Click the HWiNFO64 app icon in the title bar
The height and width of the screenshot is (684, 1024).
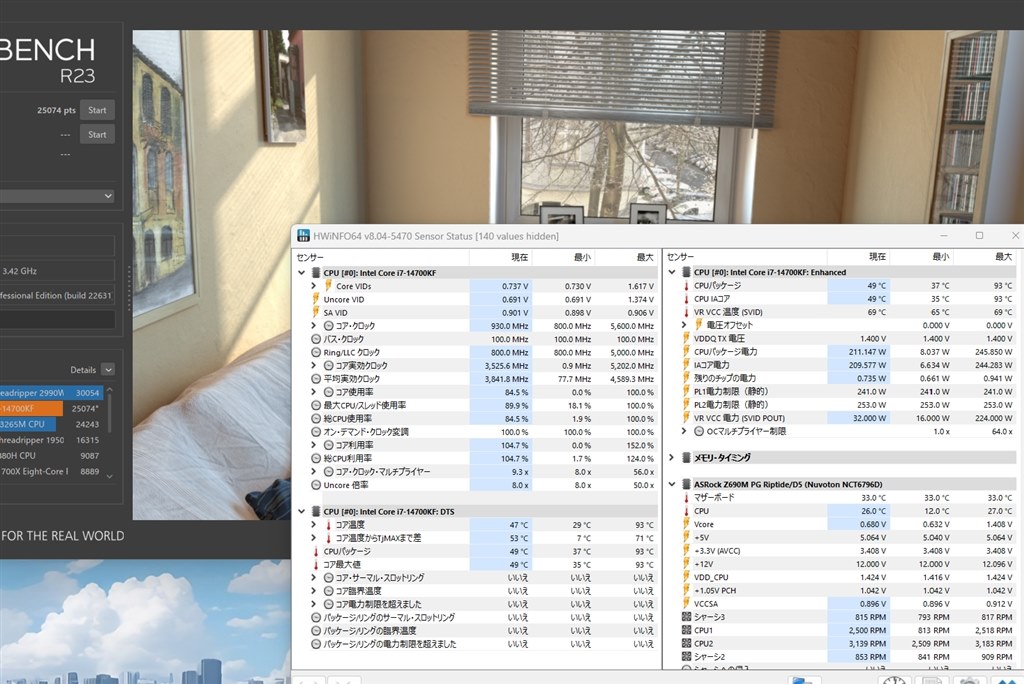[304, 236]
